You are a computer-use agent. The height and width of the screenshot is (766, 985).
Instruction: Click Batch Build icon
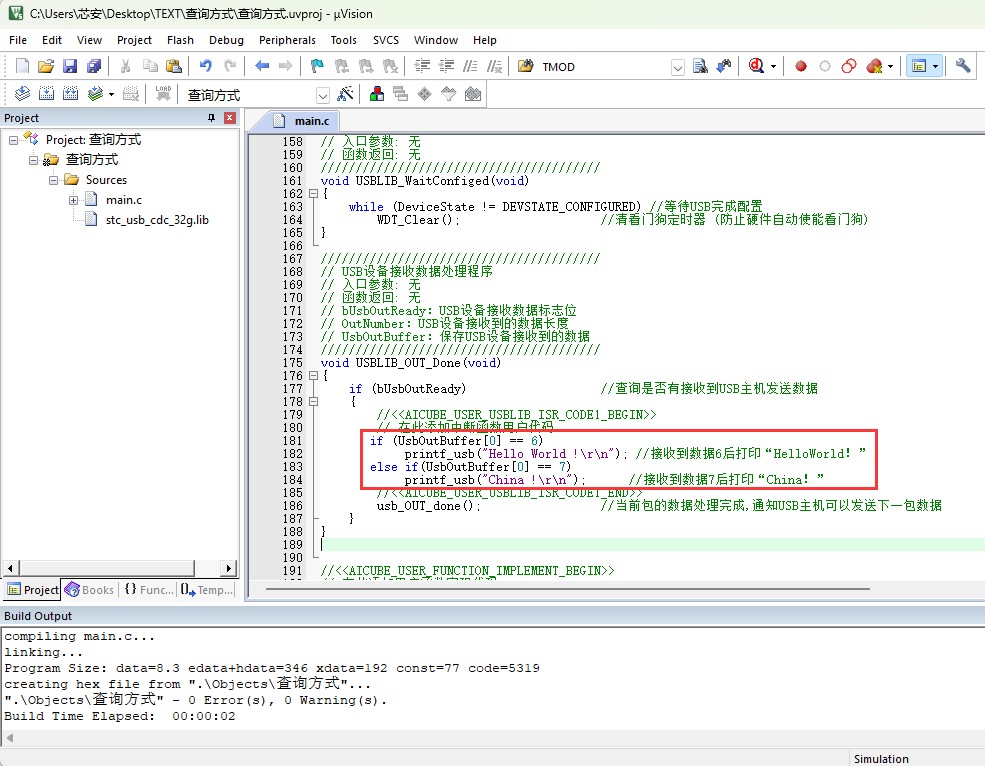point(95,94)
